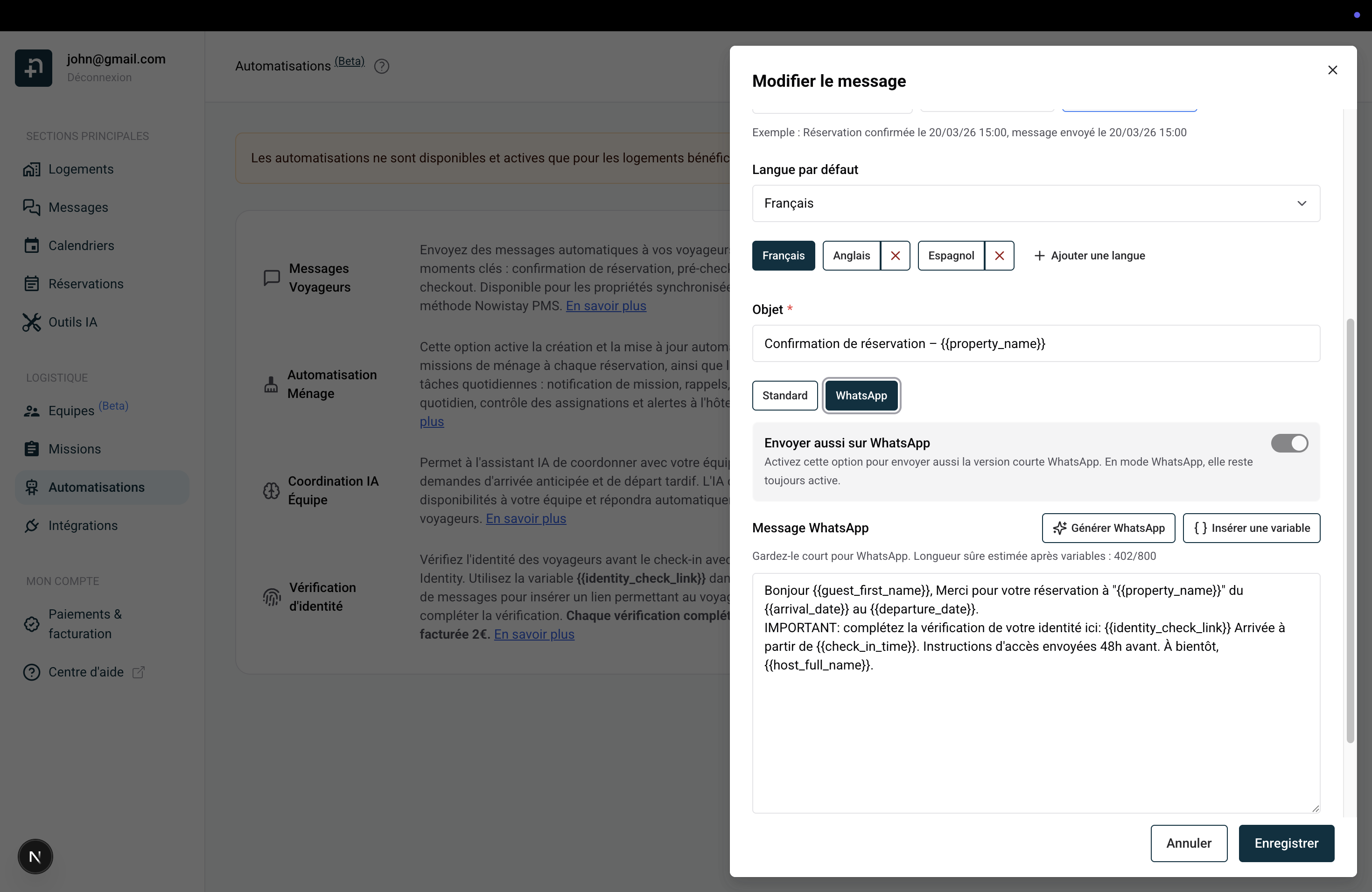
Task: Click the Déconnexion link
Action: pyautogui.click(x=99, y=77)
